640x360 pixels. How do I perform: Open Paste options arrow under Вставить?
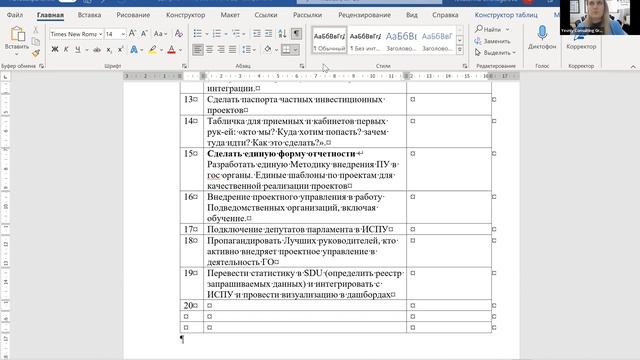(x=17, y=55)
